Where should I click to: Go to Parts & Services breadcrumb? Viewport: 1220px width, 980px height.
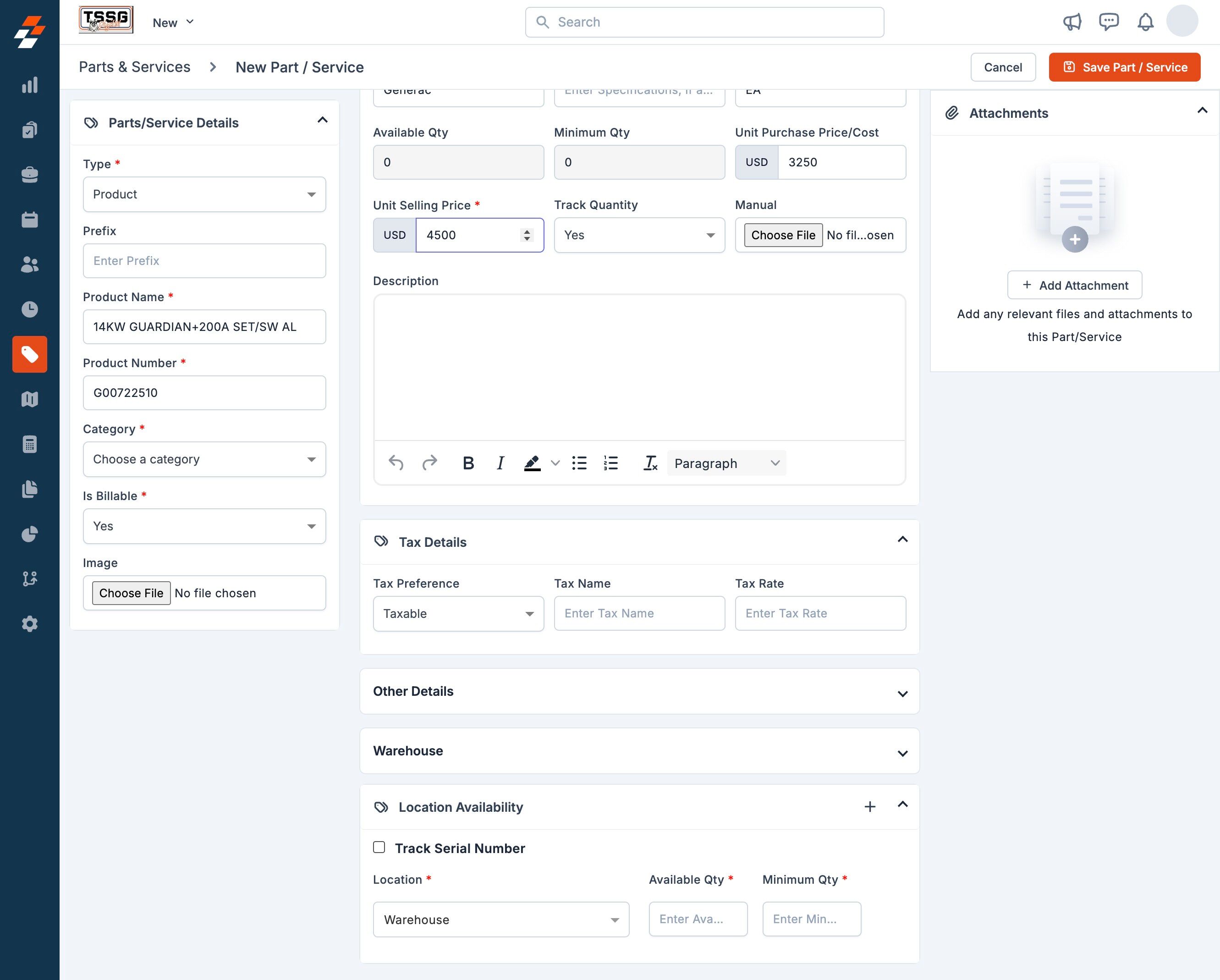coord(135,67)
